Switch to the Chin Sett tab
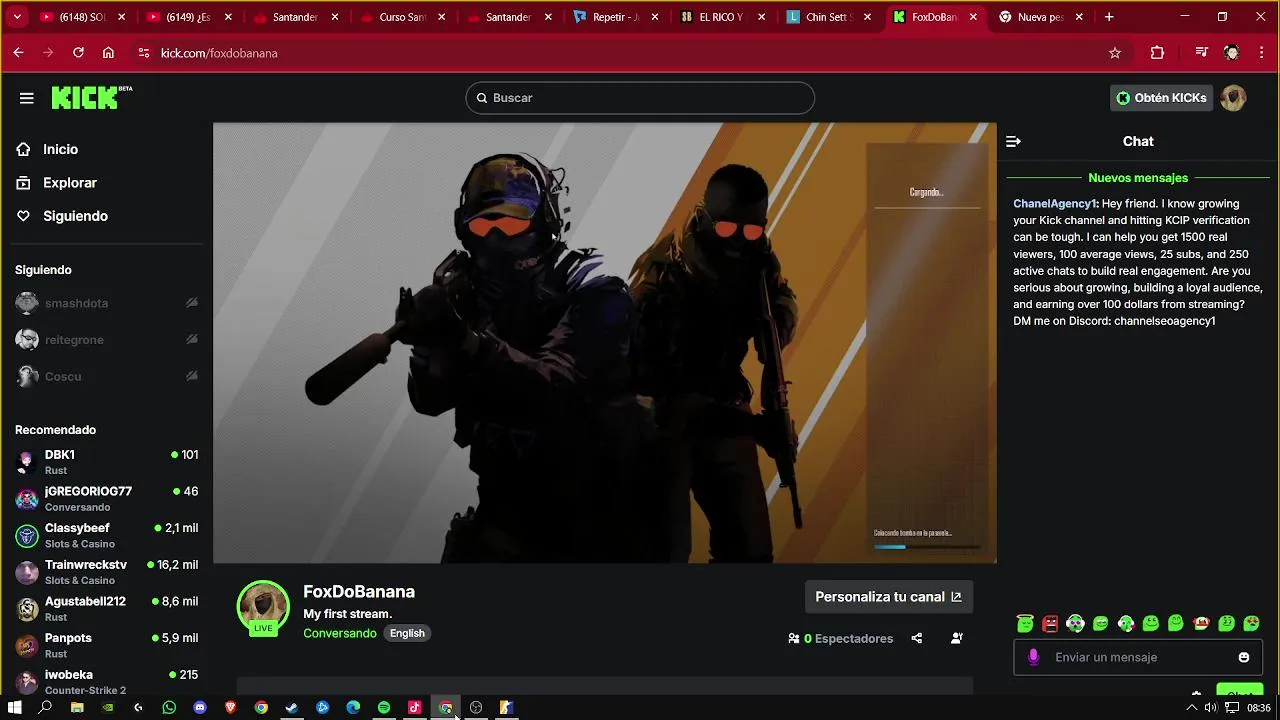This screenshot has height=720, width=1280. (x=830, y=17)
